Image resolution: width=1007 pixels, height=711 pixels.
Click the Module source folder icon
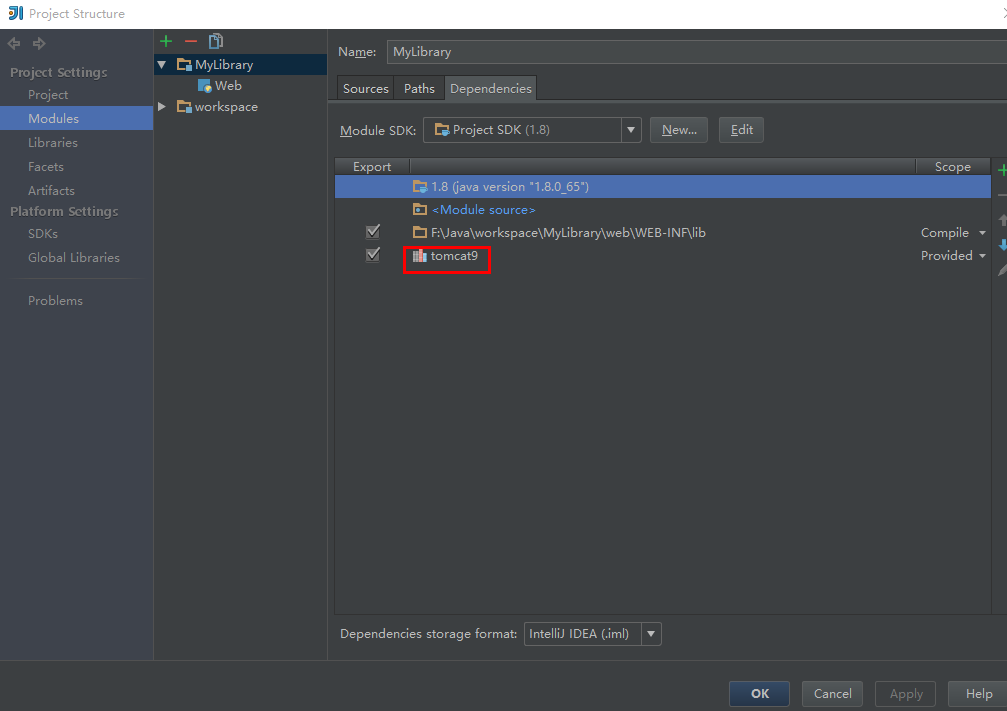420,210
